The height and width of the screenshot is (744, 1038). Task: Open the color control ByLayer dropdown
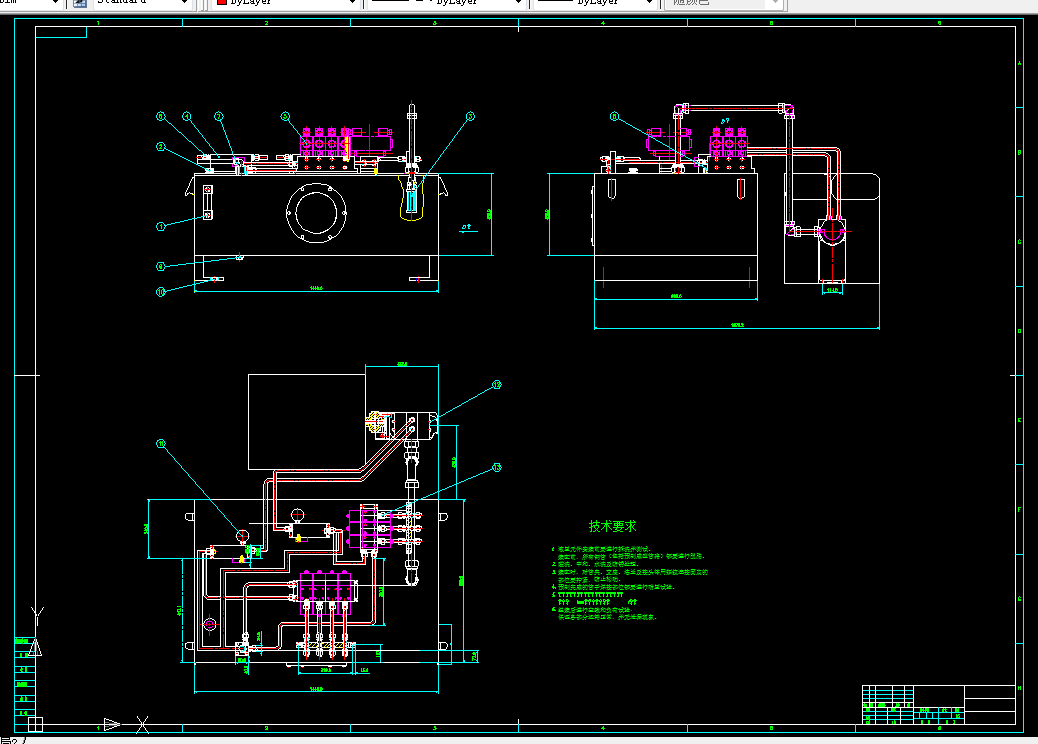click(x=286, y=3)
